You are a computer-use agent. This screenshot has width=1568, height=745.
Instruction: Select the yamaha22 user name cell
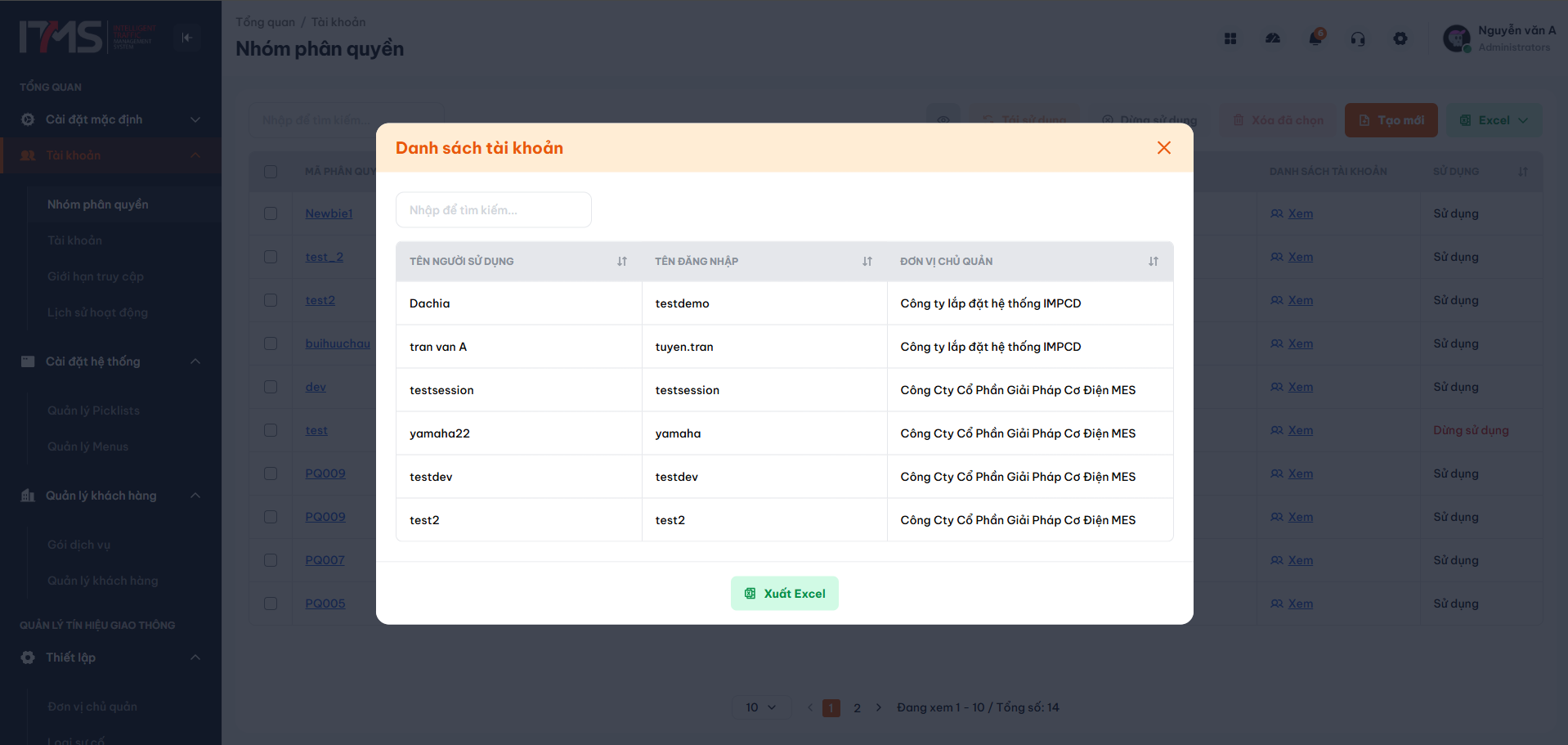coord(519,433)
